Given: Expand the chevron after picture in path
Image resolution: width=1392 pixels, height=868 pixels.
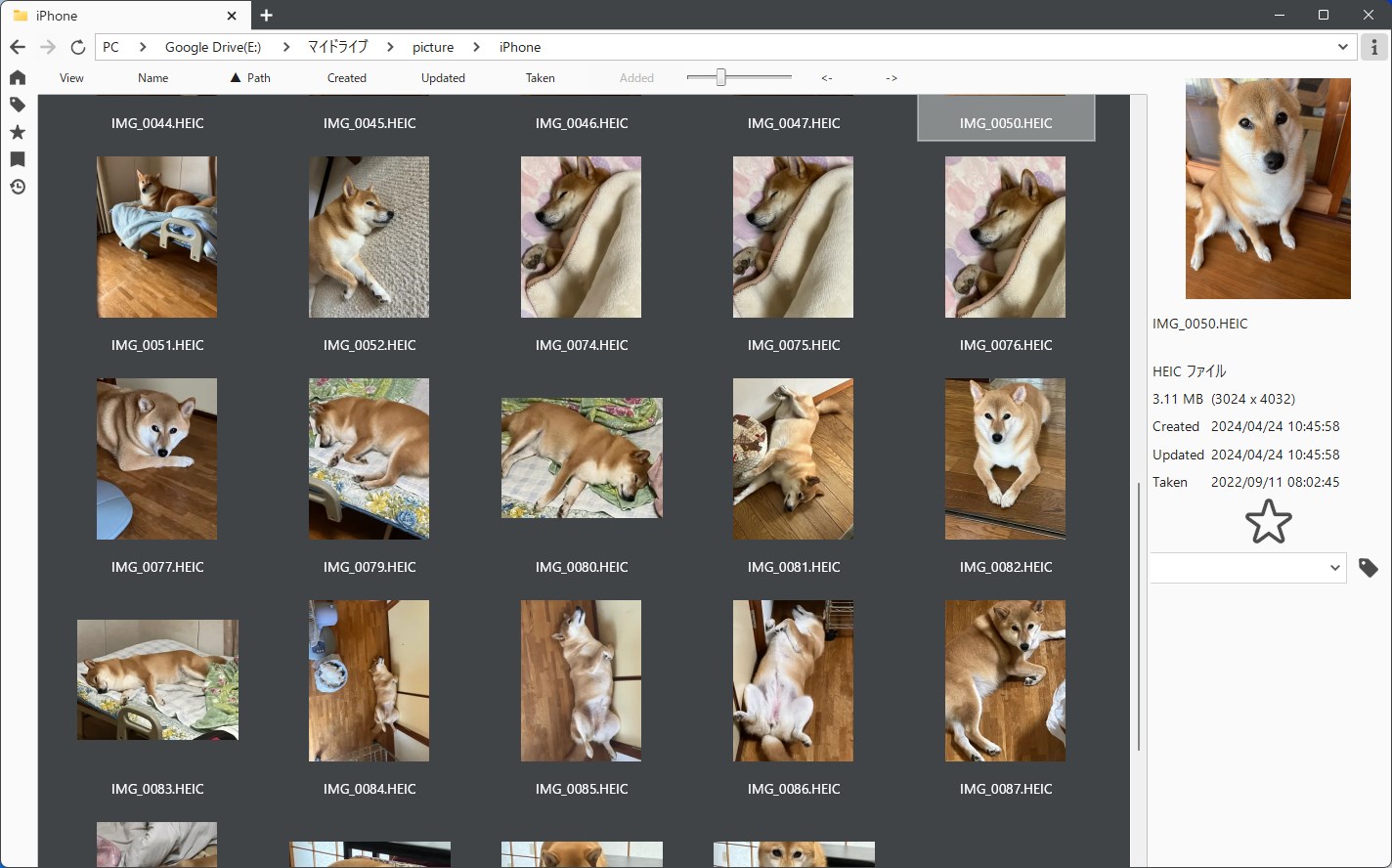Looking at the screenshot, I should [477, 47].
